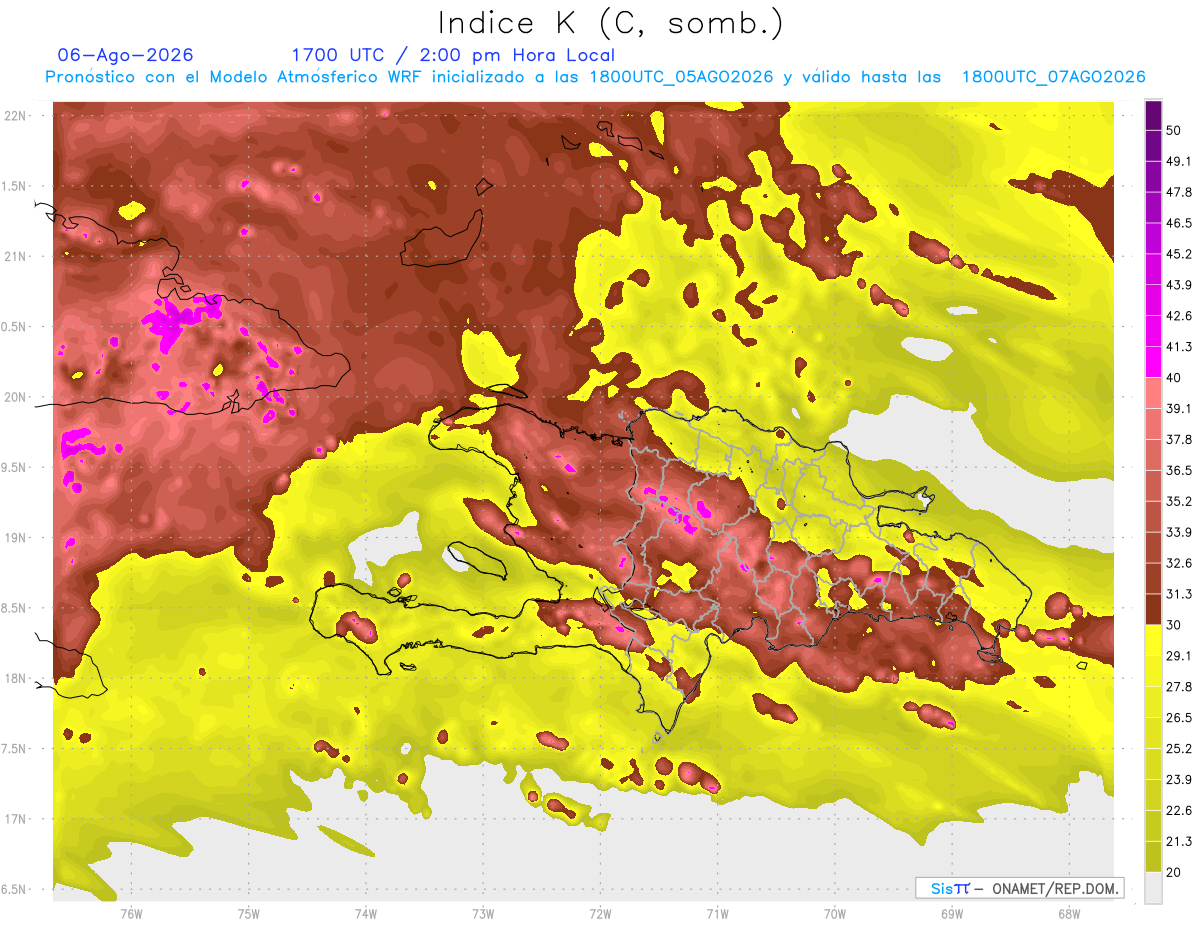The image size is (1200, 927).
Task: Pick the salmon pink swatch between 39.1 and 40
Action: [x=1153, y=393]
